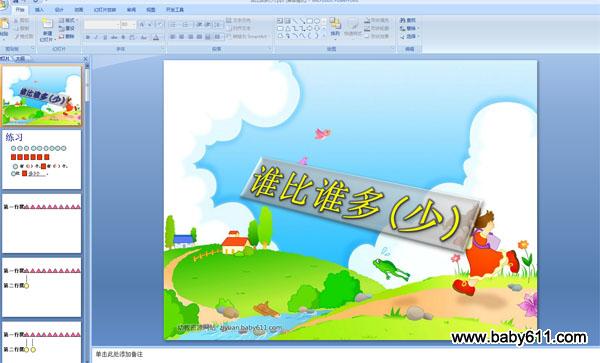
Task: Switch to the Review (审阅) tab
Action: click(131, 10)
